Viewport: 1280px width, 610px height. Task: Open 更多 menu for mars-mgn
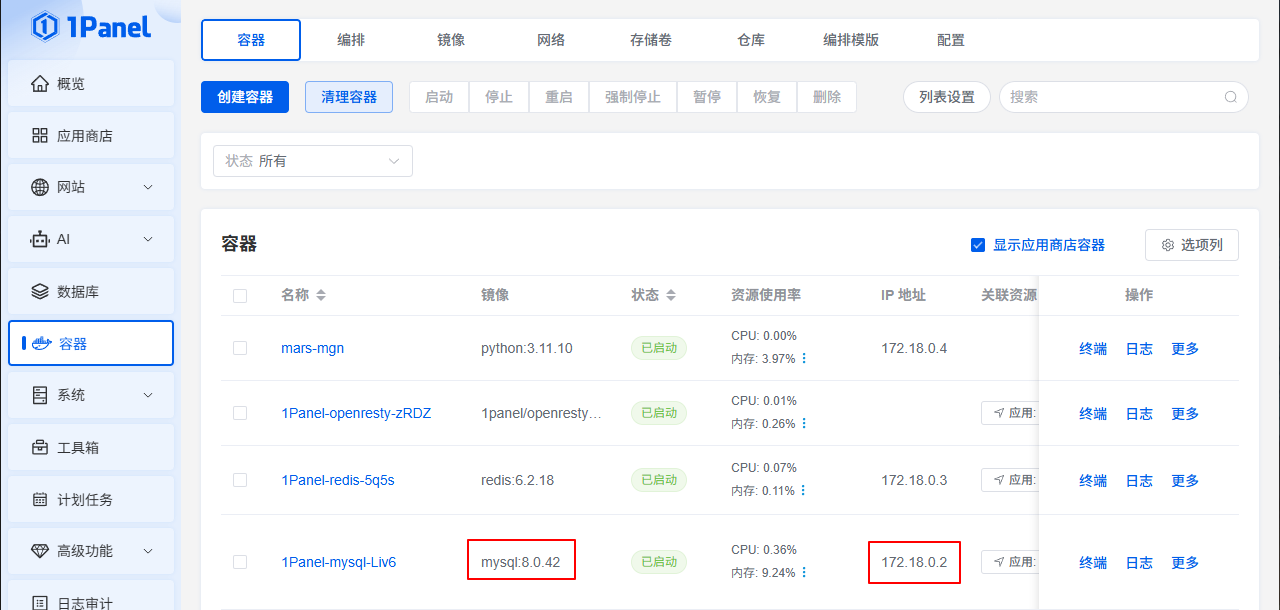(x=1185, y=348)
